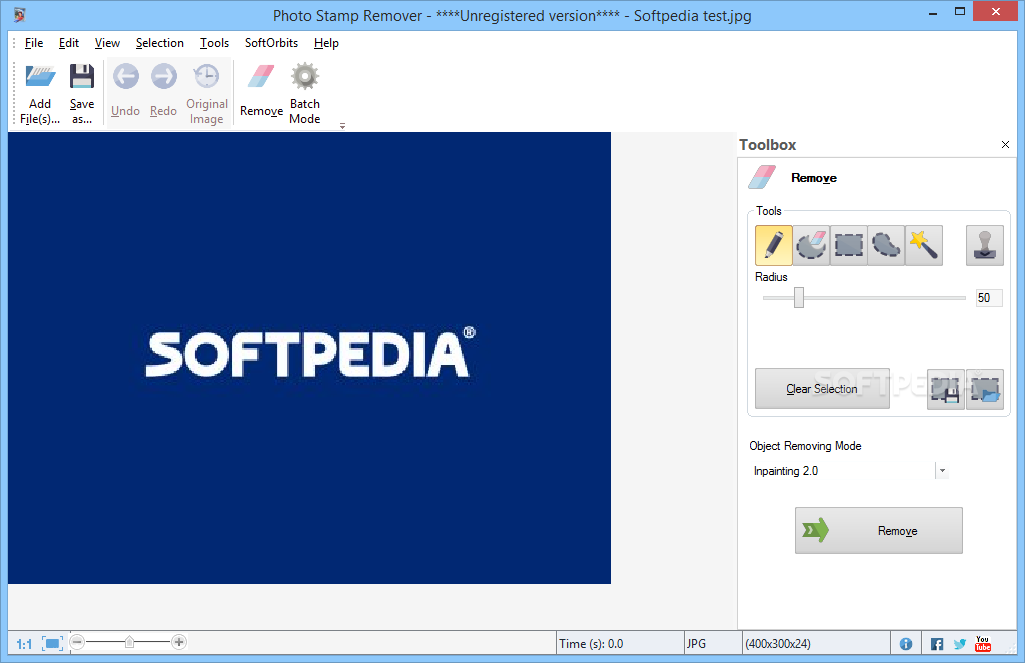1025x663 pixels.
Task: Select the free-form lasso selection tool
Action: pyautogui.click(x=886, y=245)
